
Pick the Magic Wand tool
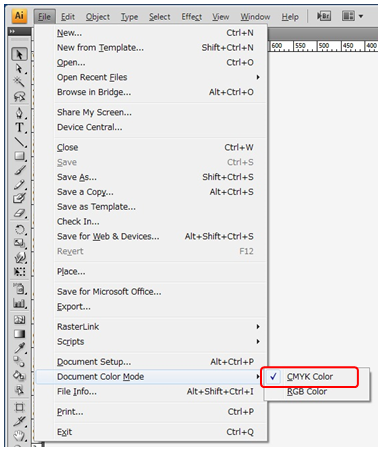19,82
